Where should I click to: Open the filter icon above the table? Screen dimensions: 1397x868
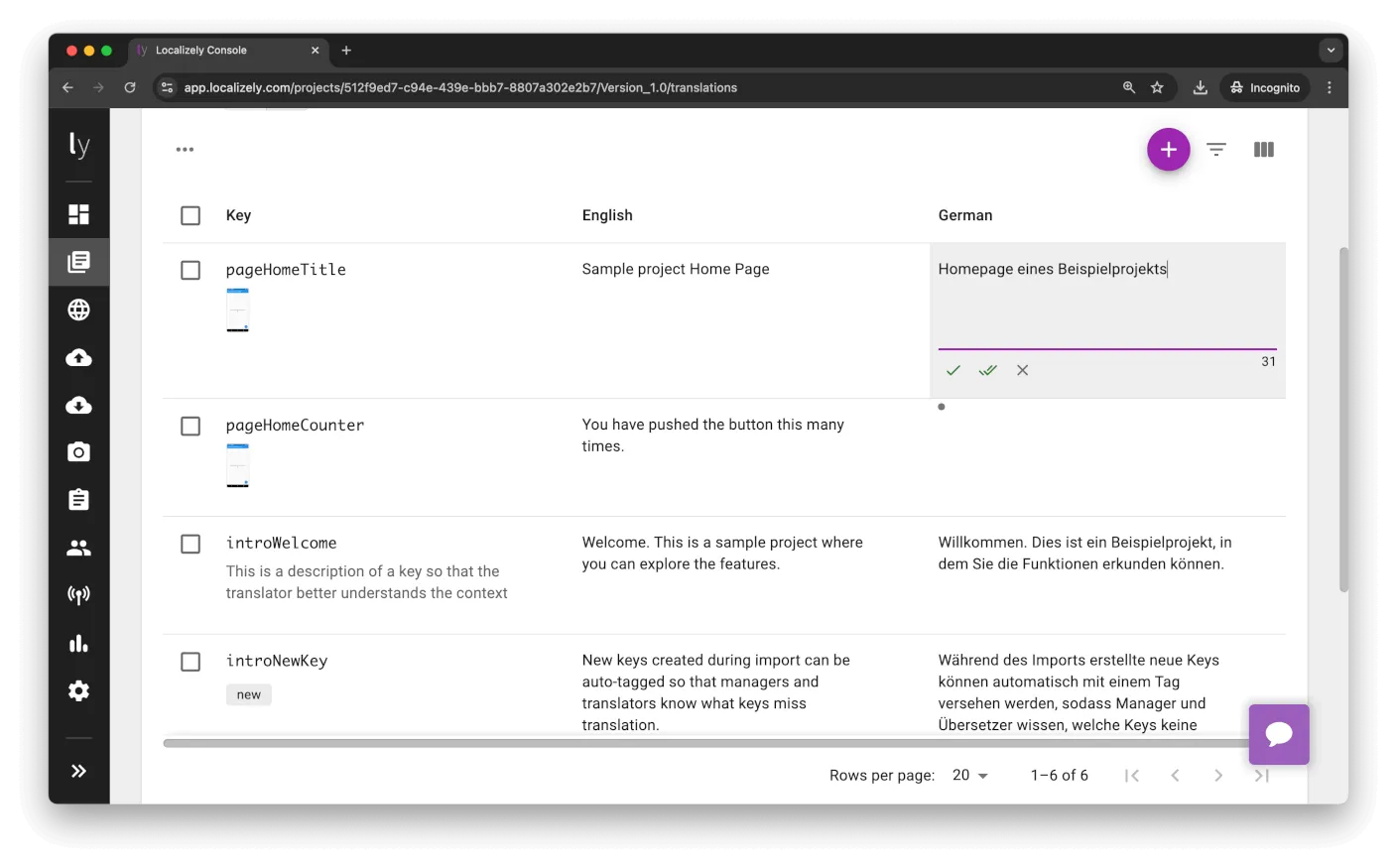1215,150
